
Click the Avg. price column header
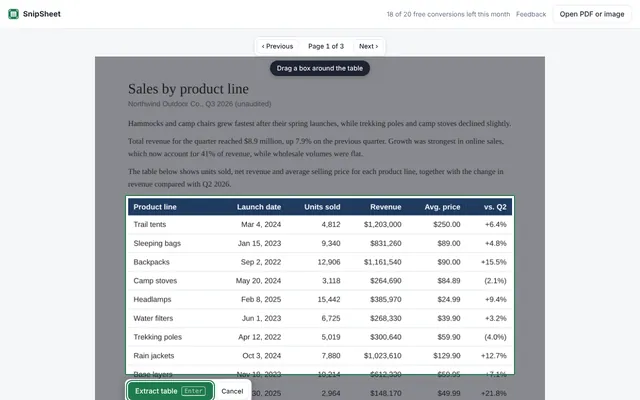pos(442,207)
